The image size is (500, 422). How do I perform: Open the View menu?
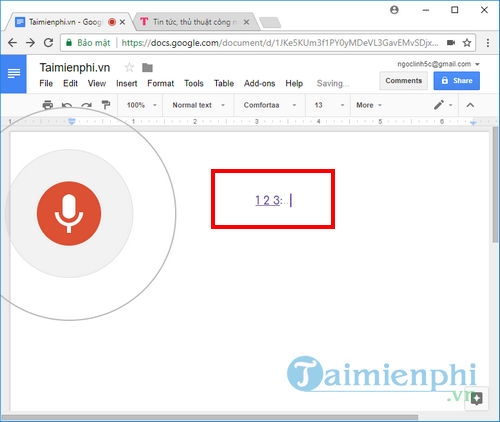97,83
